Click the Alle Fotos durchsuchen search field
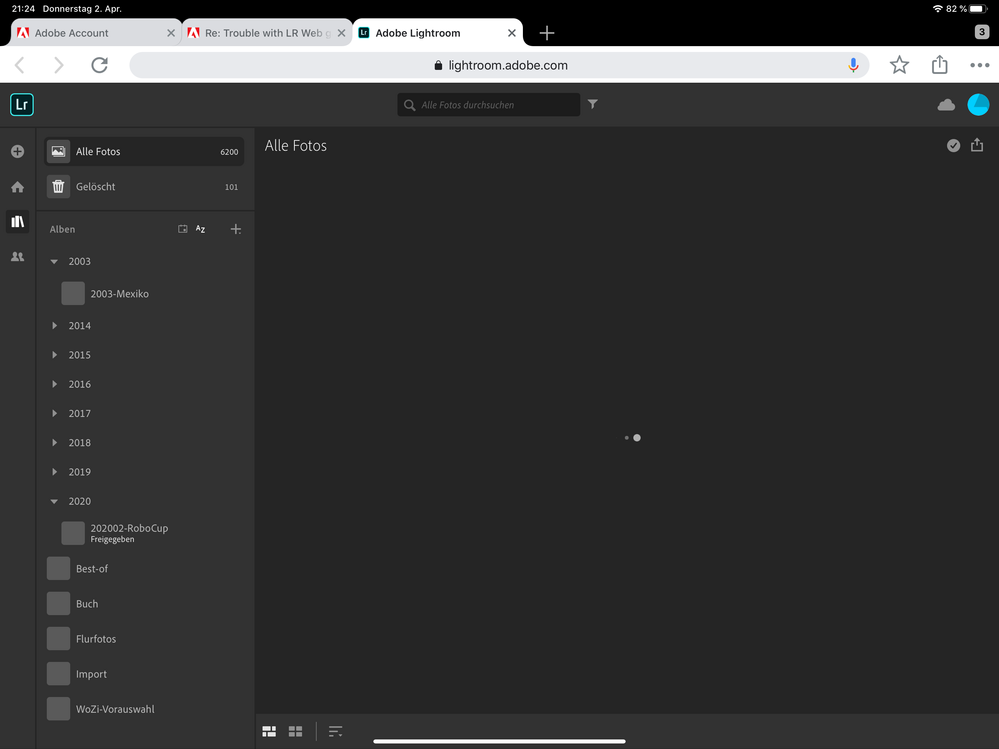 pyautogui.click(x=489, y=104)
